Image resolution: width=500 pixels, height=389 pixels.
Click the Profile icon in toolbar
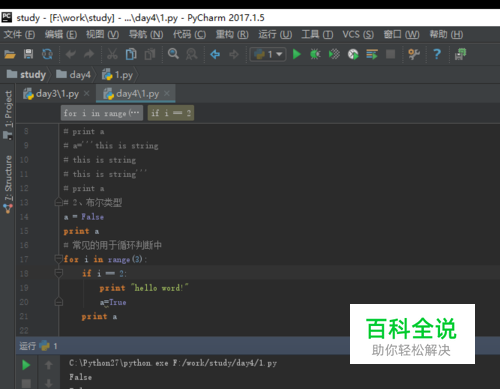point(353,54)
